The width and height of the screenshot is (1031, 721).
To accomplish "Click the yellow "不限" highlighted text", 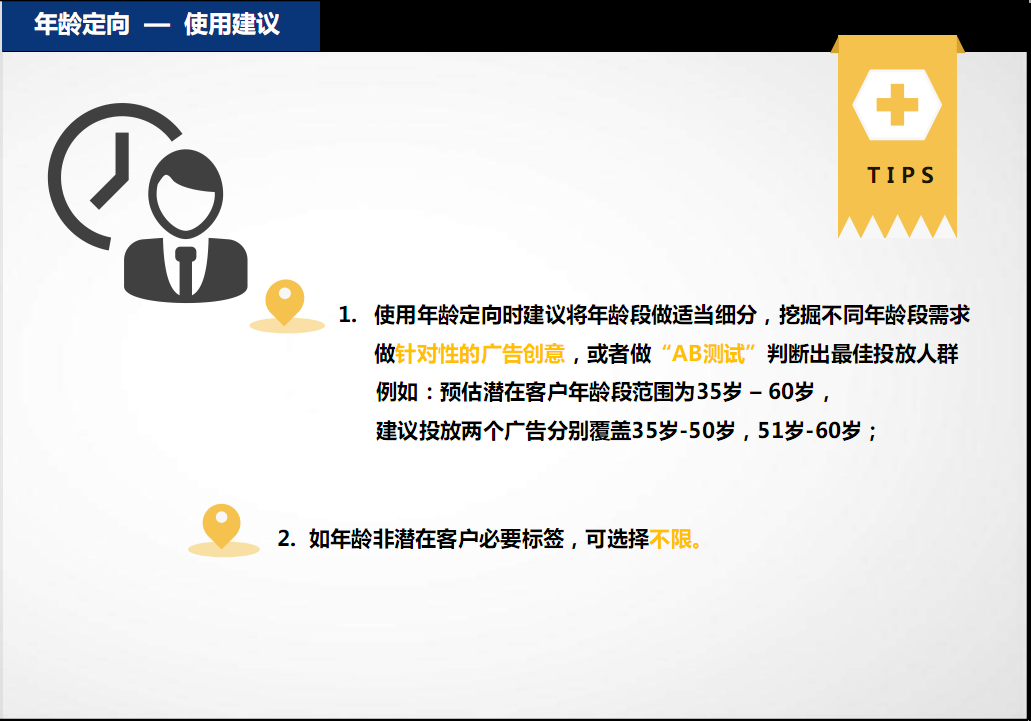I will [x=676, y=540].
